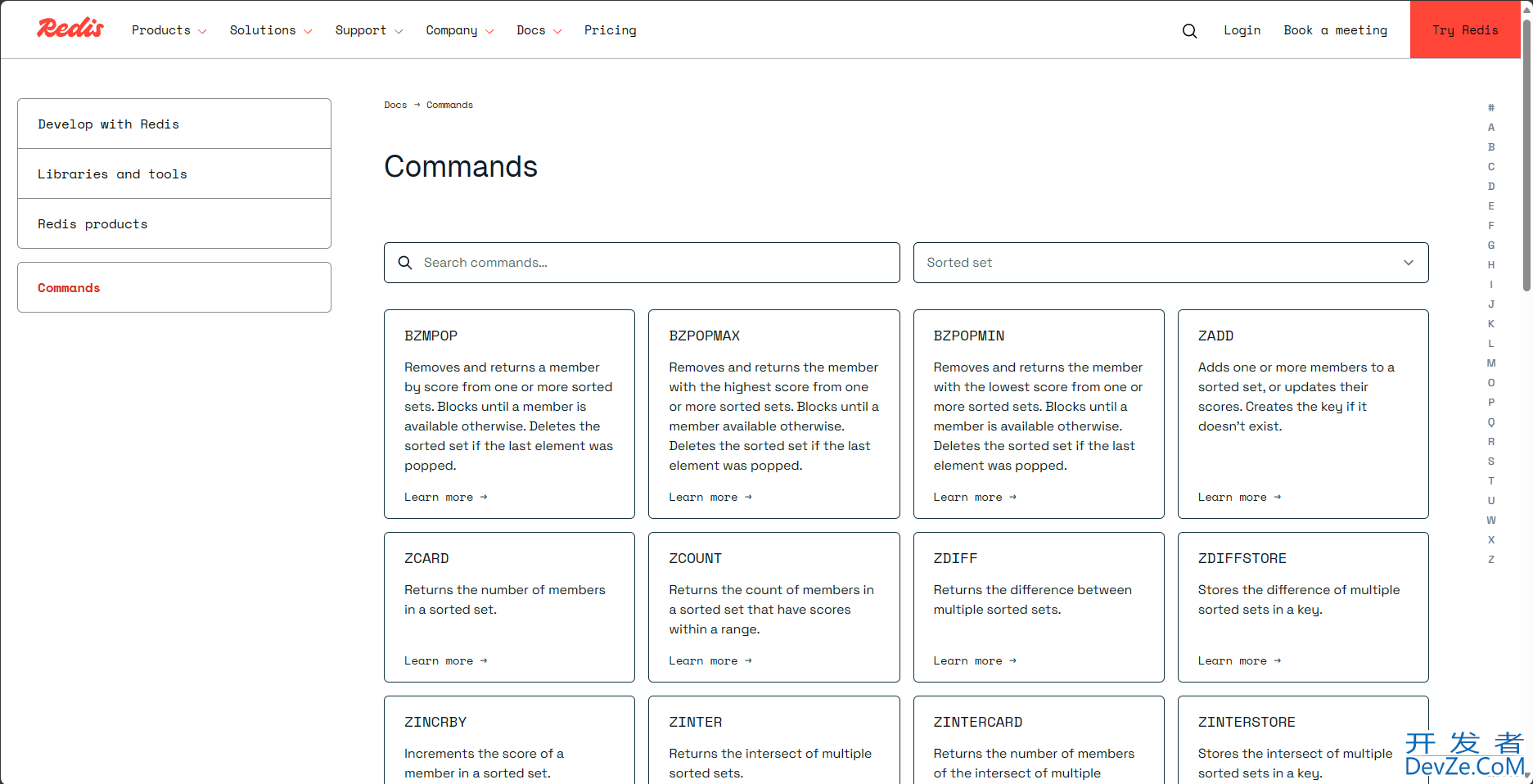This screenshot has width=1533, height=784.
Task: Click Learn more under BZMPOP
Action: (x=445, y=497)
